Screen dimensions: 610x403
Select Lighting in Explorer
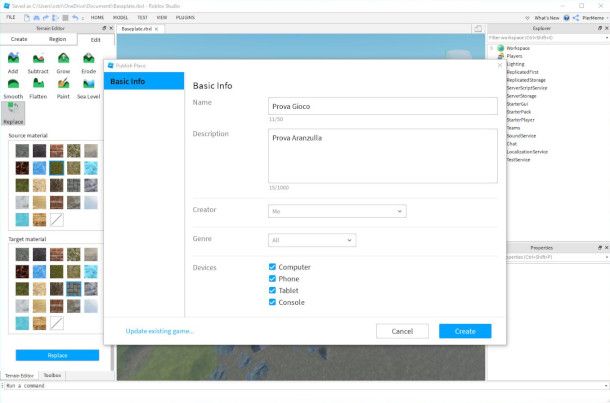coord(515,64)
